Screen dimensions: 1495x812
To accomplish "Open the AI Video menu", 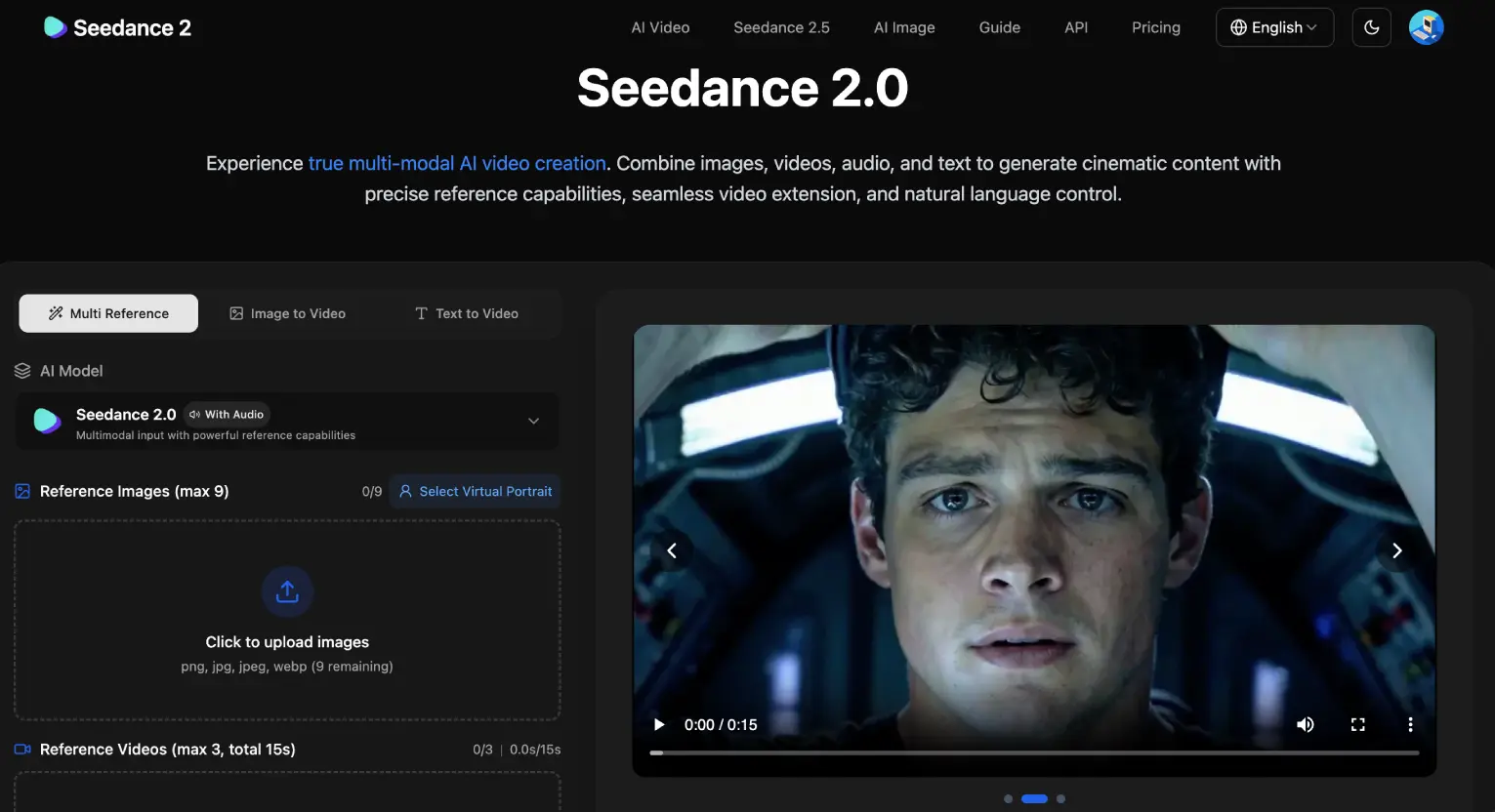I will pyautogui.click(x=660, y=27).
